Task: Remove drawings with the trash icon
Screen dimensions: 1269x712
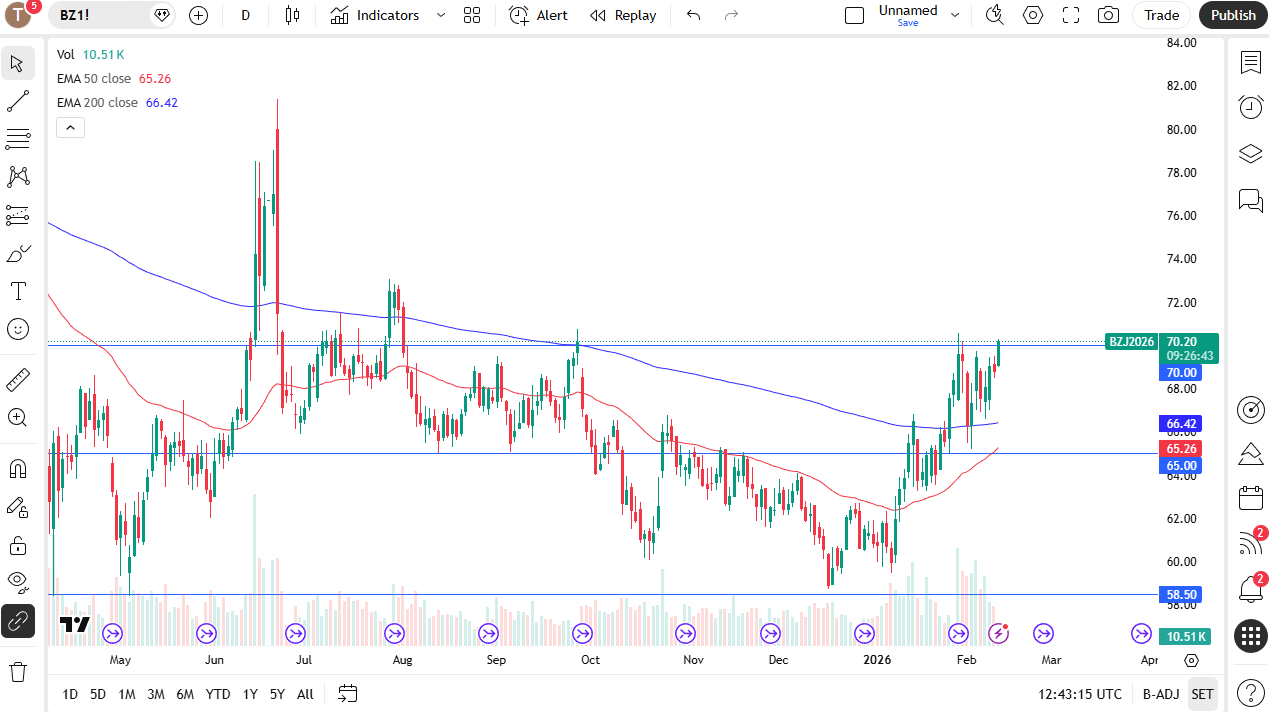Action: [x=18, y=670]
